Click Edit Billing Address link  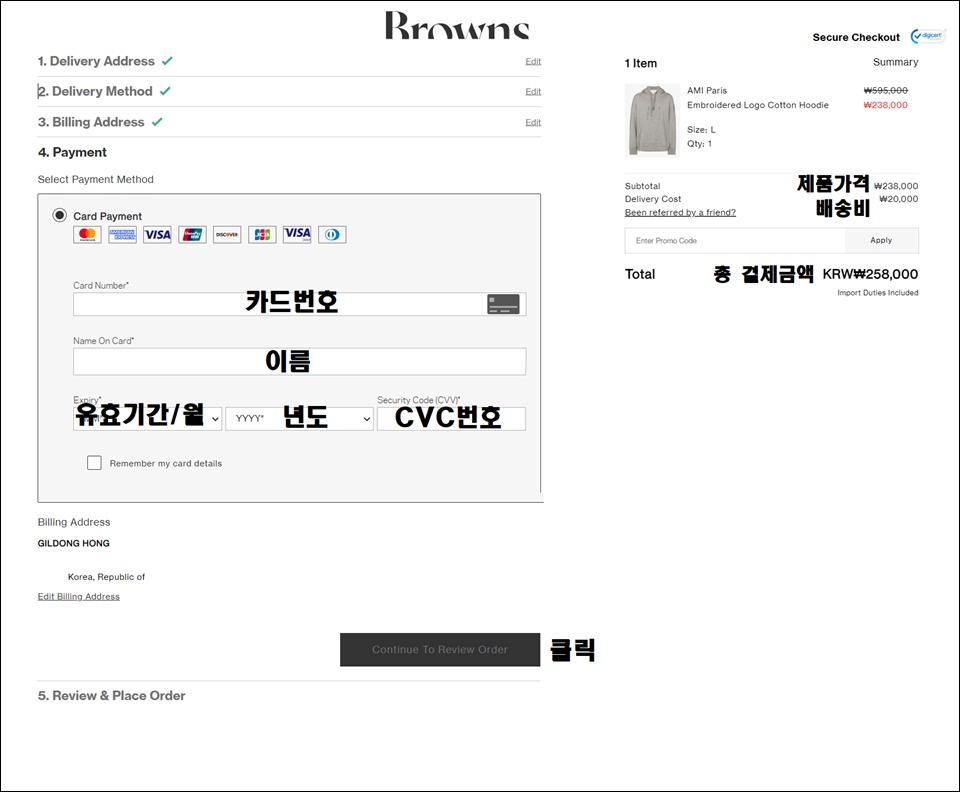tap(78, 596)
